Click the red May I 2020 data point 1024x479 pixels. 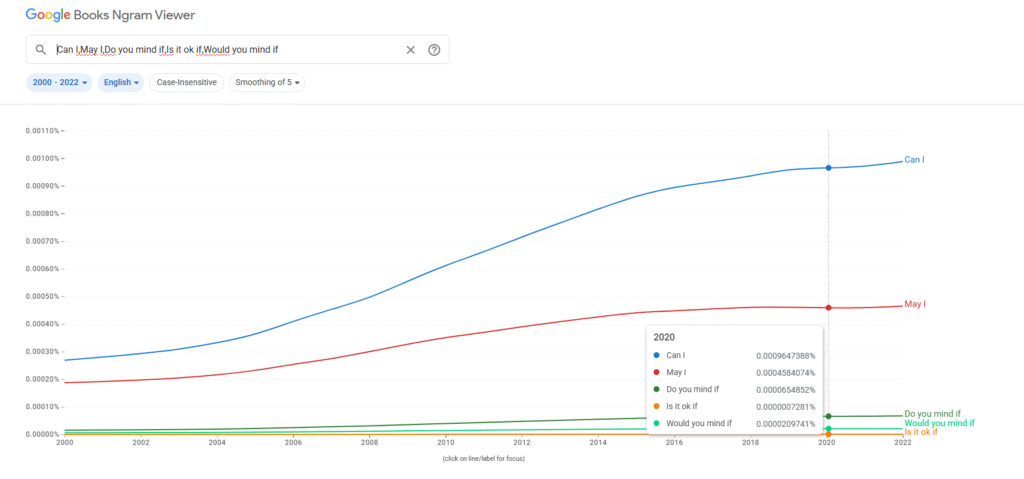[828, 308]
